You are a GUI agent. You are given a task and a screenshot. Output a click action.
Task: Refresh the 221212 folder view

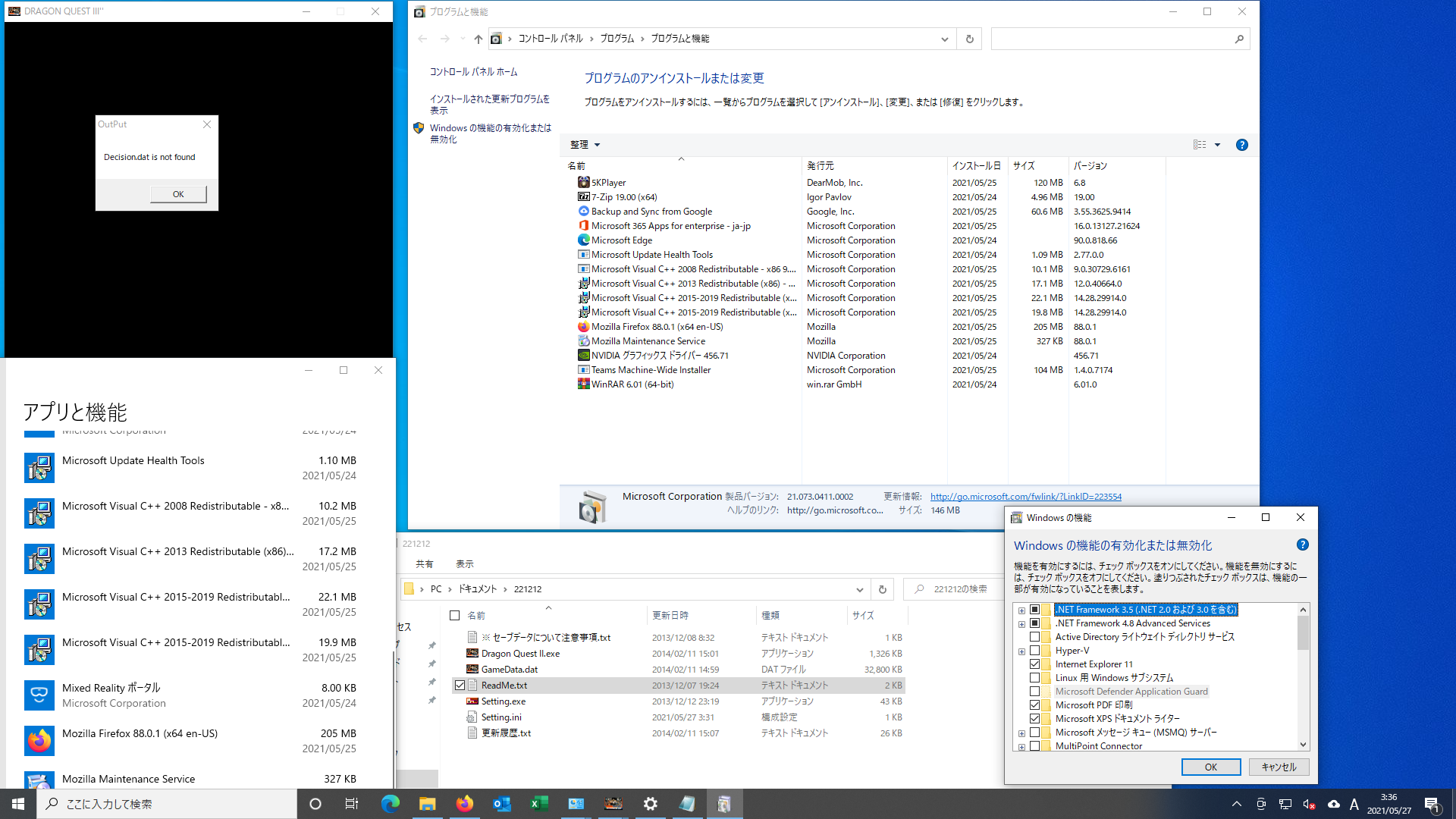click(883, 589)
